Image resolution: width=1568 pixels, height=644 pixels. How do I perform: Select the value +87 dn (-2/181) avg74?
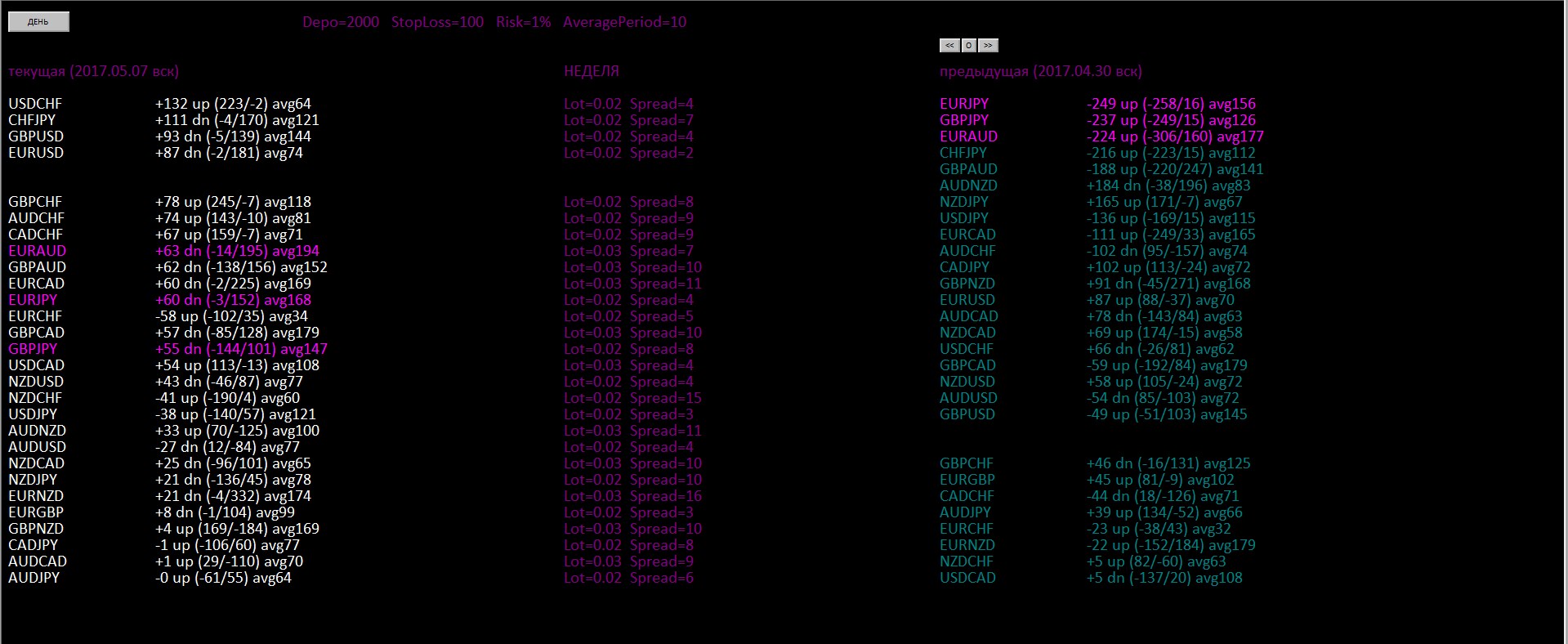229,153
